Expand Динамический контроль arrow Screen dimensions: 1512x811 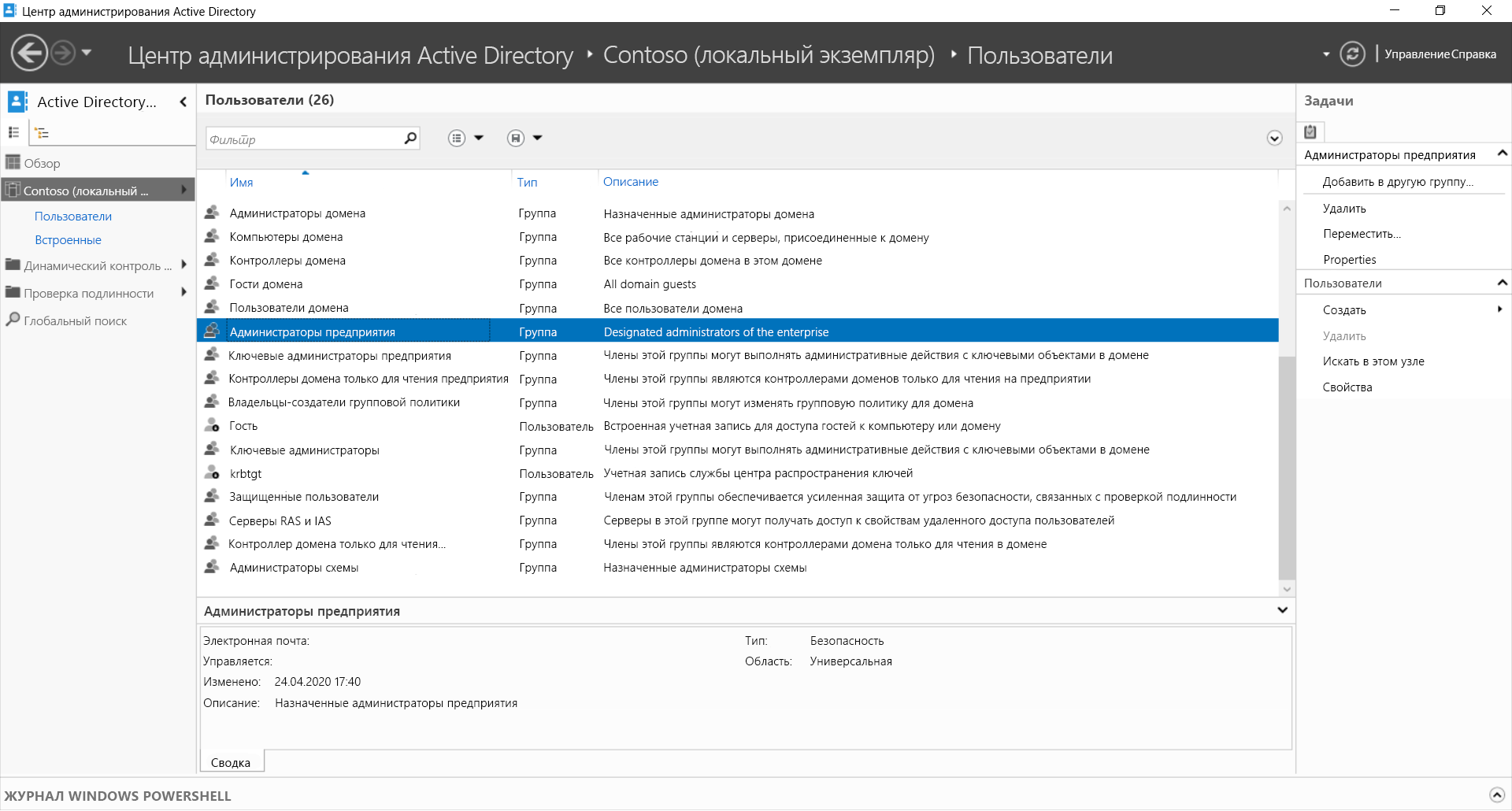click(x=183, y=265)
